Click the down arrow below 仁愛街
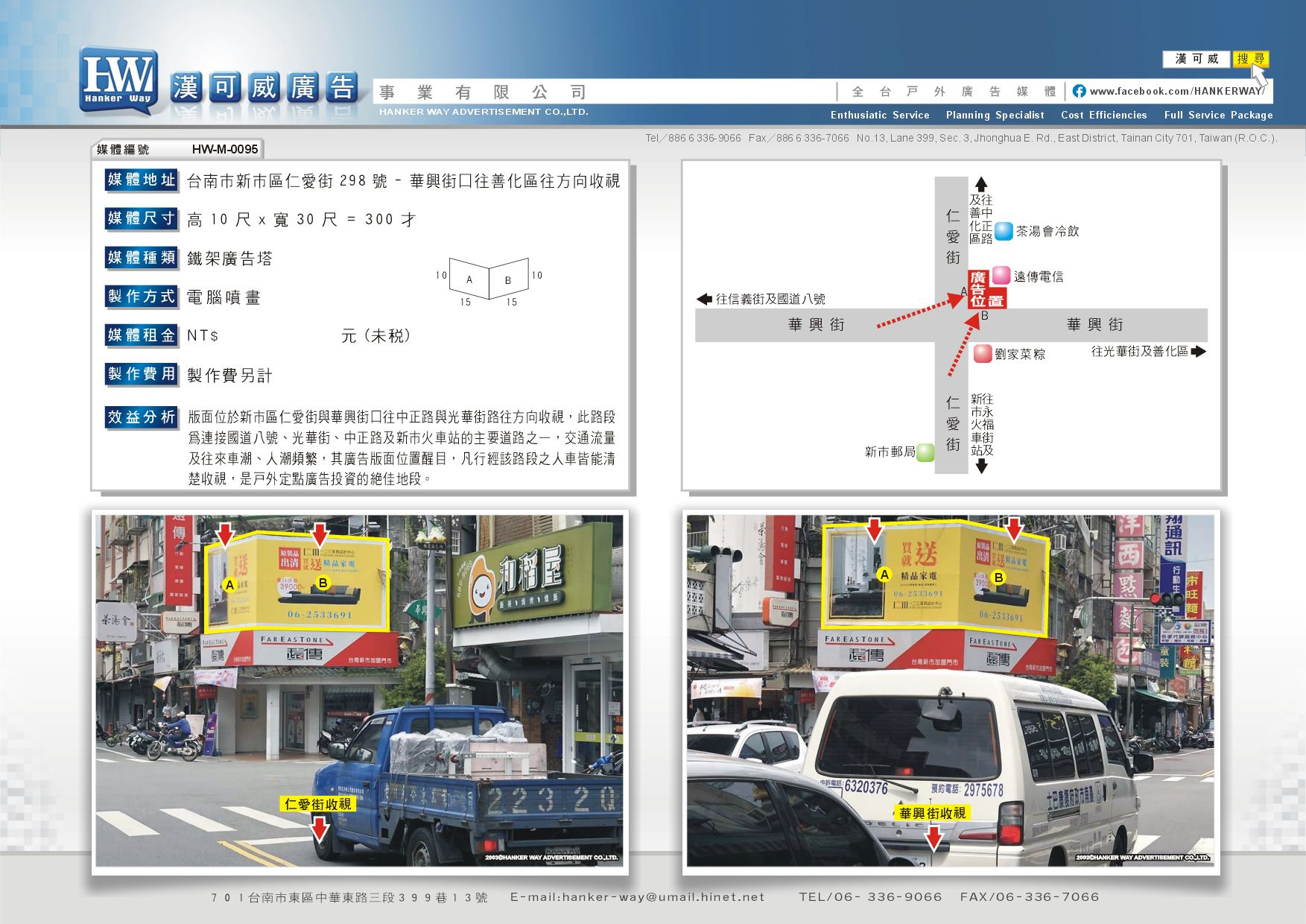1306x924 pixels. 981,466
